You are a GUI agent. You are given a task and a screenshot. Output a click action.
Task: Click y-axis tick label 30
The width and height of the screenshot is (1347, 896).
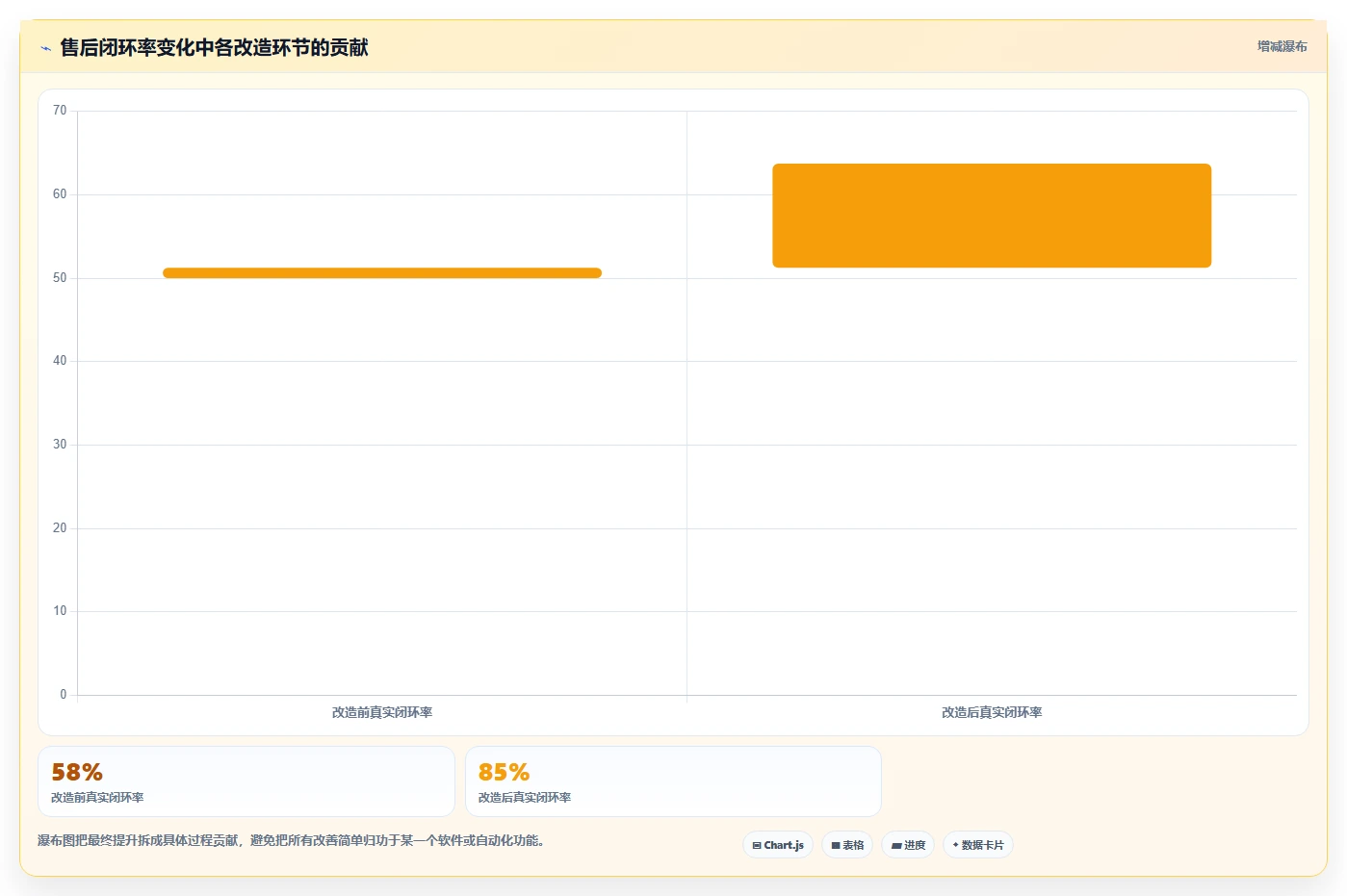coord(60,445)
